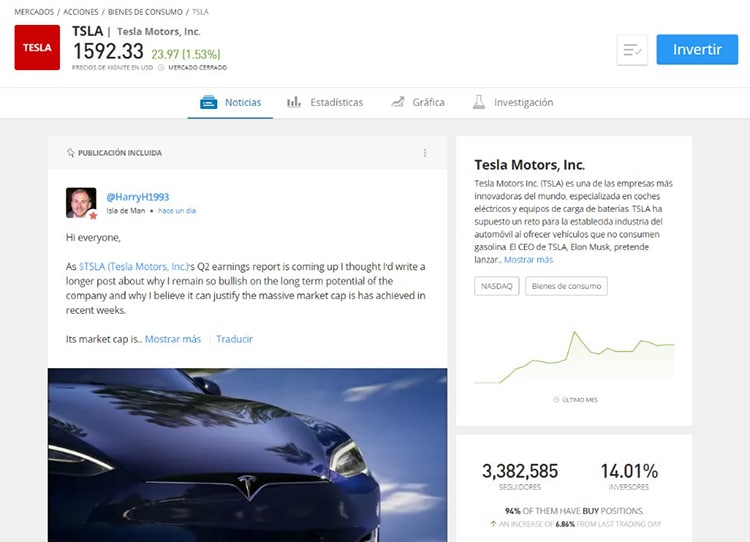Click the NASDAQ tag
750x542 pixels.
pyautogui.click(x=496, y=286)
